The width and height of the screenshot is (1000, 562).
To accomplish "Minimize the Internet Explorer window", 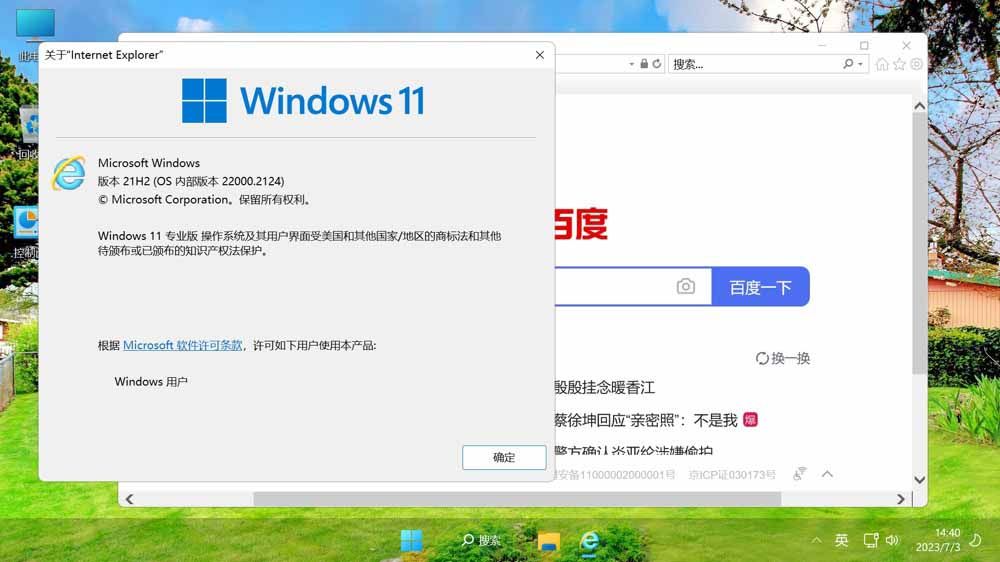I will tap(821, 45).
